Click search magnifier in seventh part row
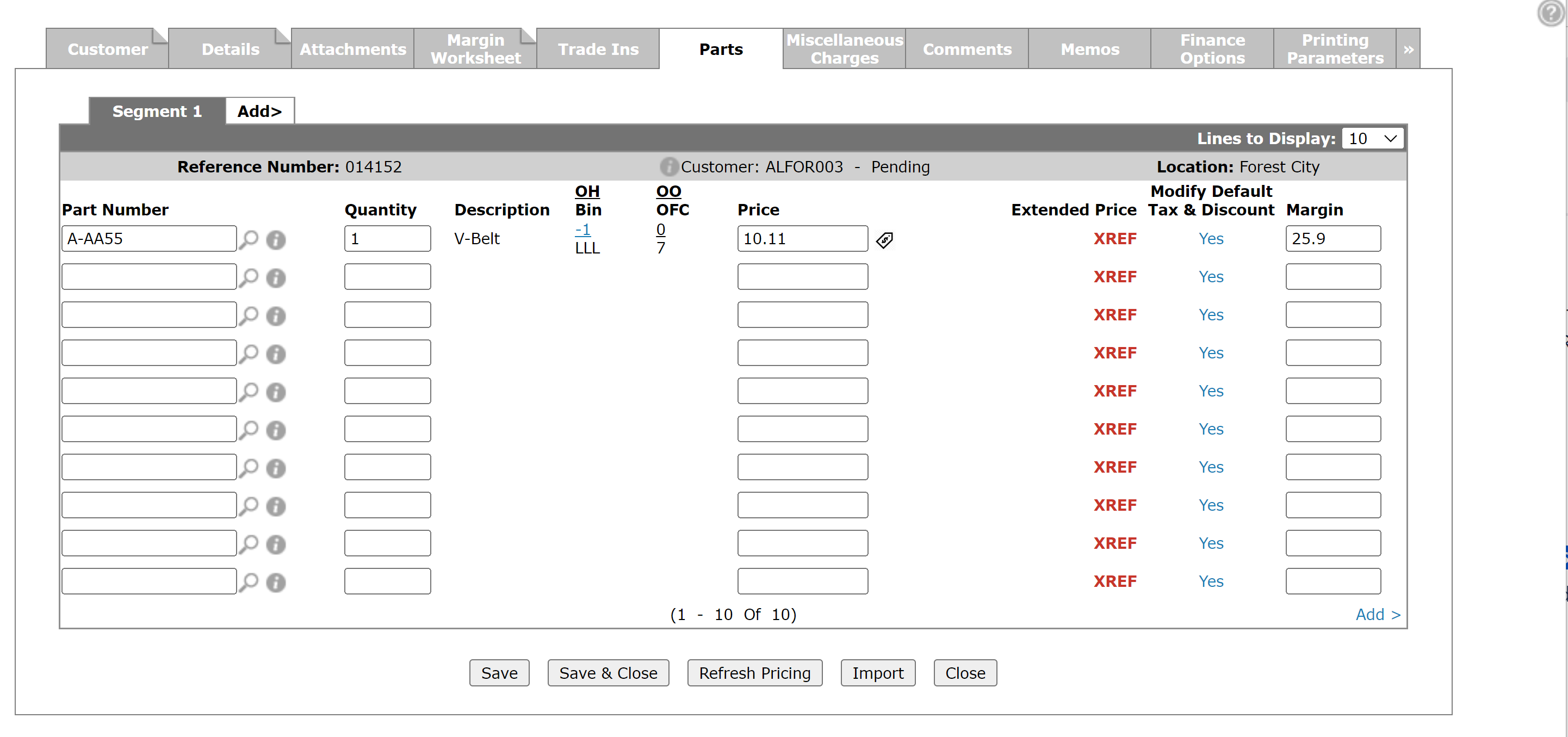 249,467
